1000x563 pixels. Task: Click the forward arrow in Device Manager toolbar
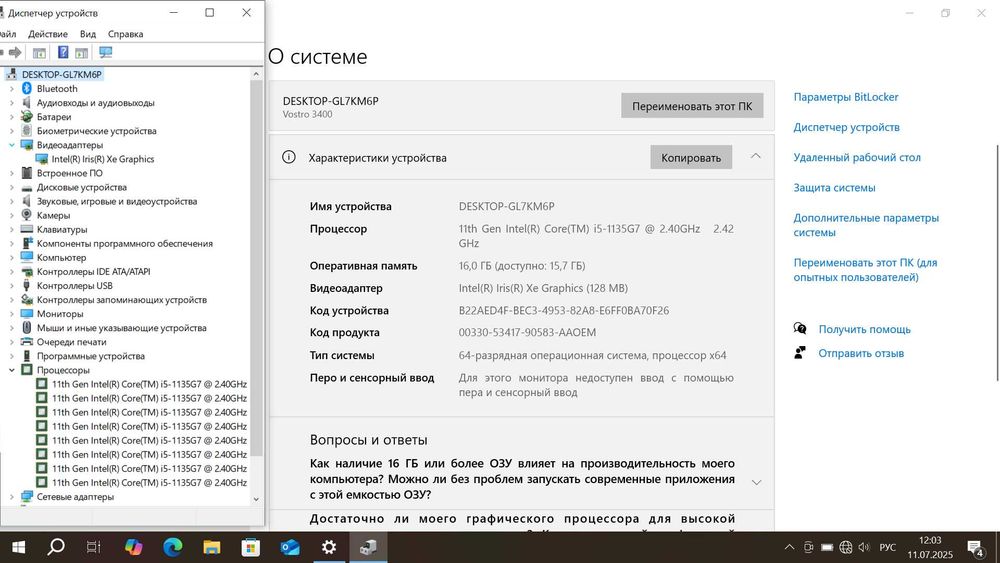pos(15,52)
